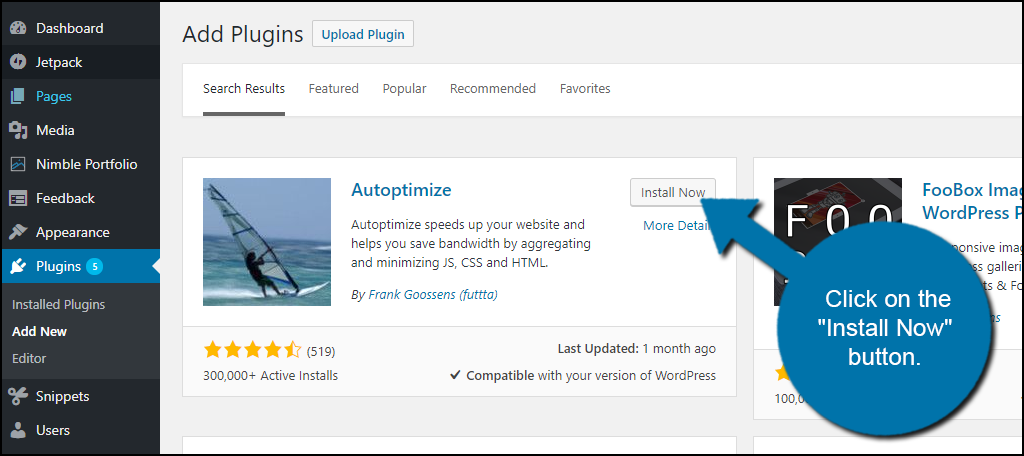Click the Feedback icon in sidebar
The height and width of the screenshot is (456, 1024).
click(18, 198)
